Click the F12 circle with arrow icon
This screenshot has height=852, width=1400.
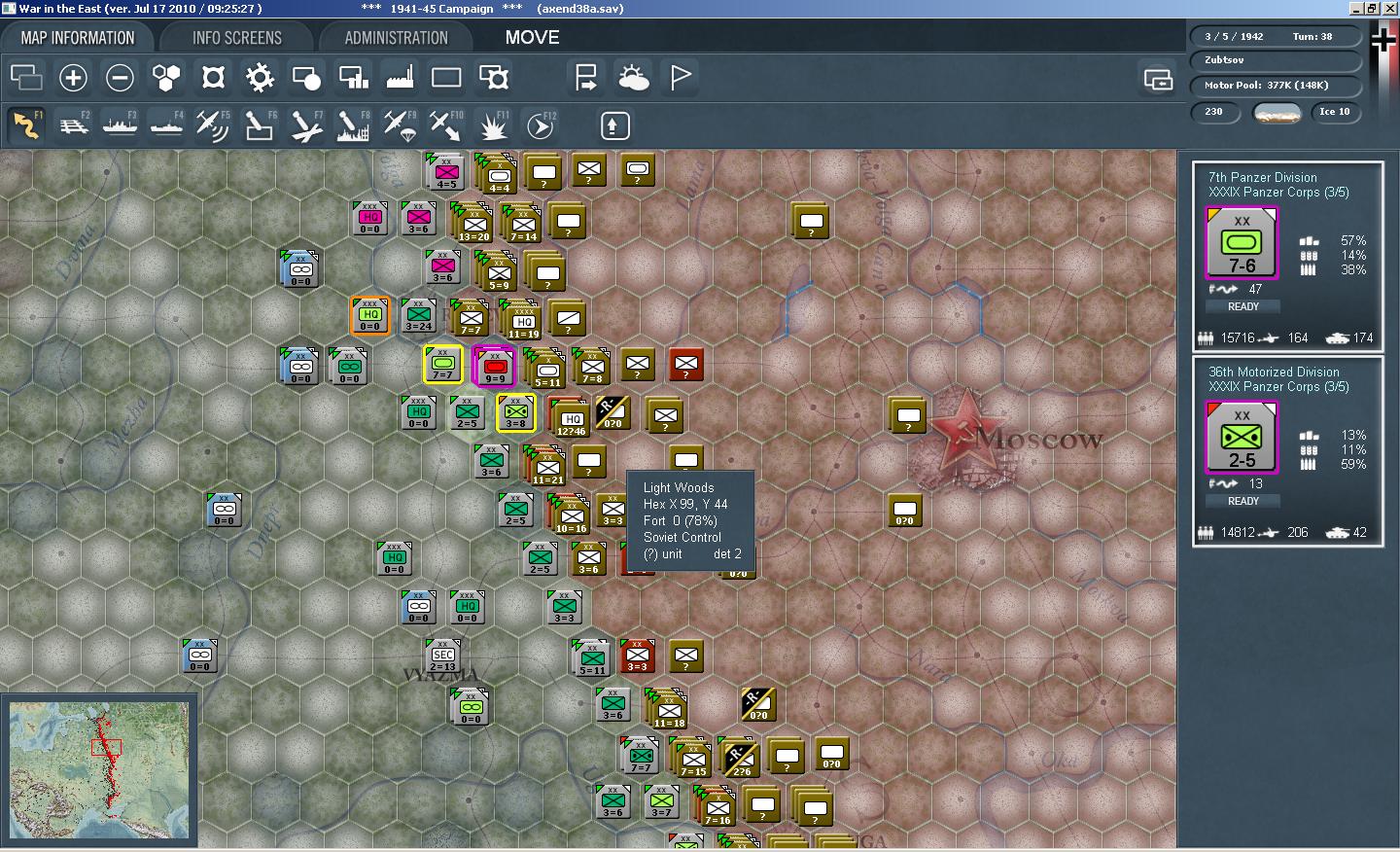540,125
